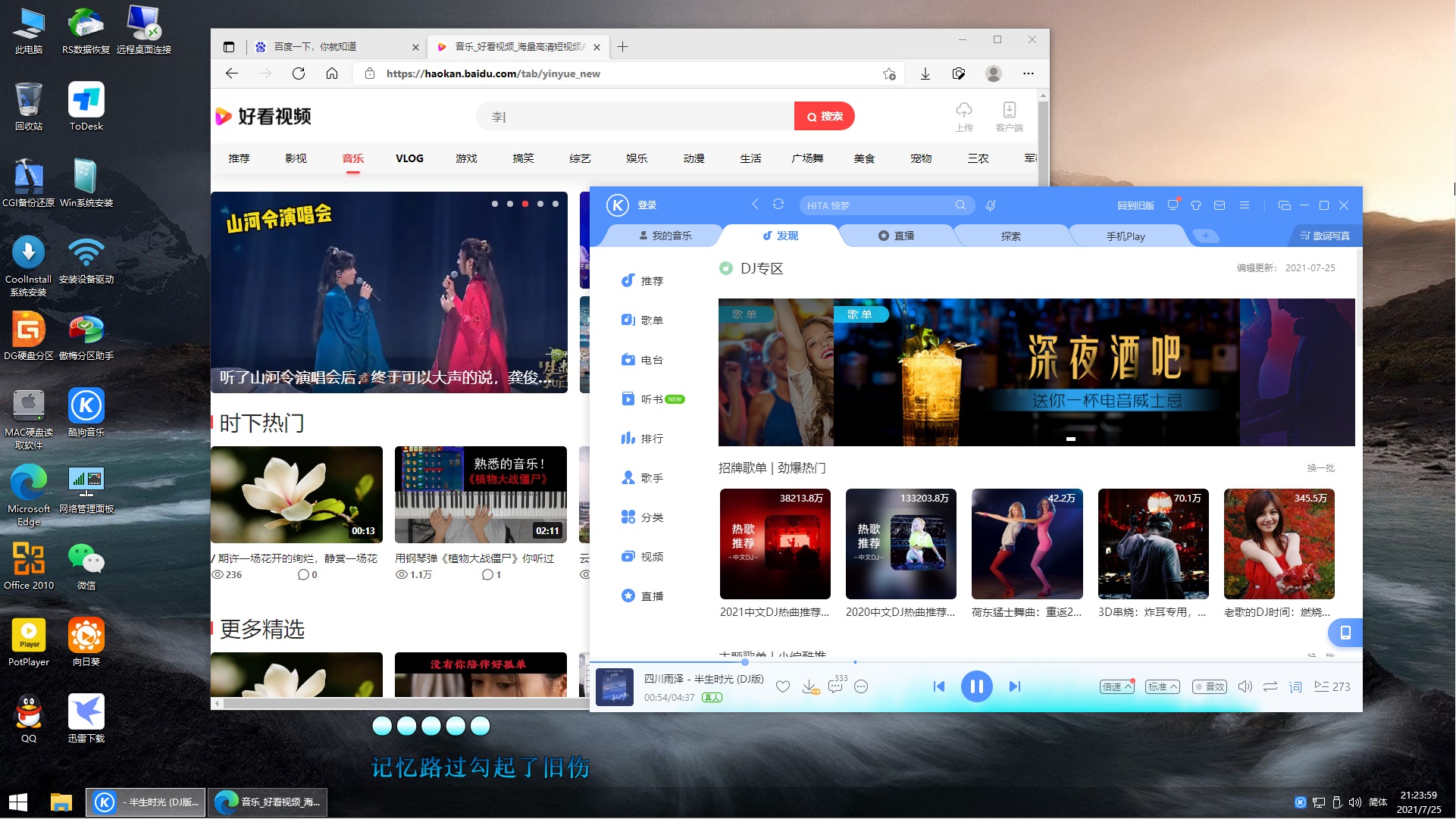This screenshot has height=819, width=1456.
Task: Switch to 手机Play tab
Action: coord(1126,236)
